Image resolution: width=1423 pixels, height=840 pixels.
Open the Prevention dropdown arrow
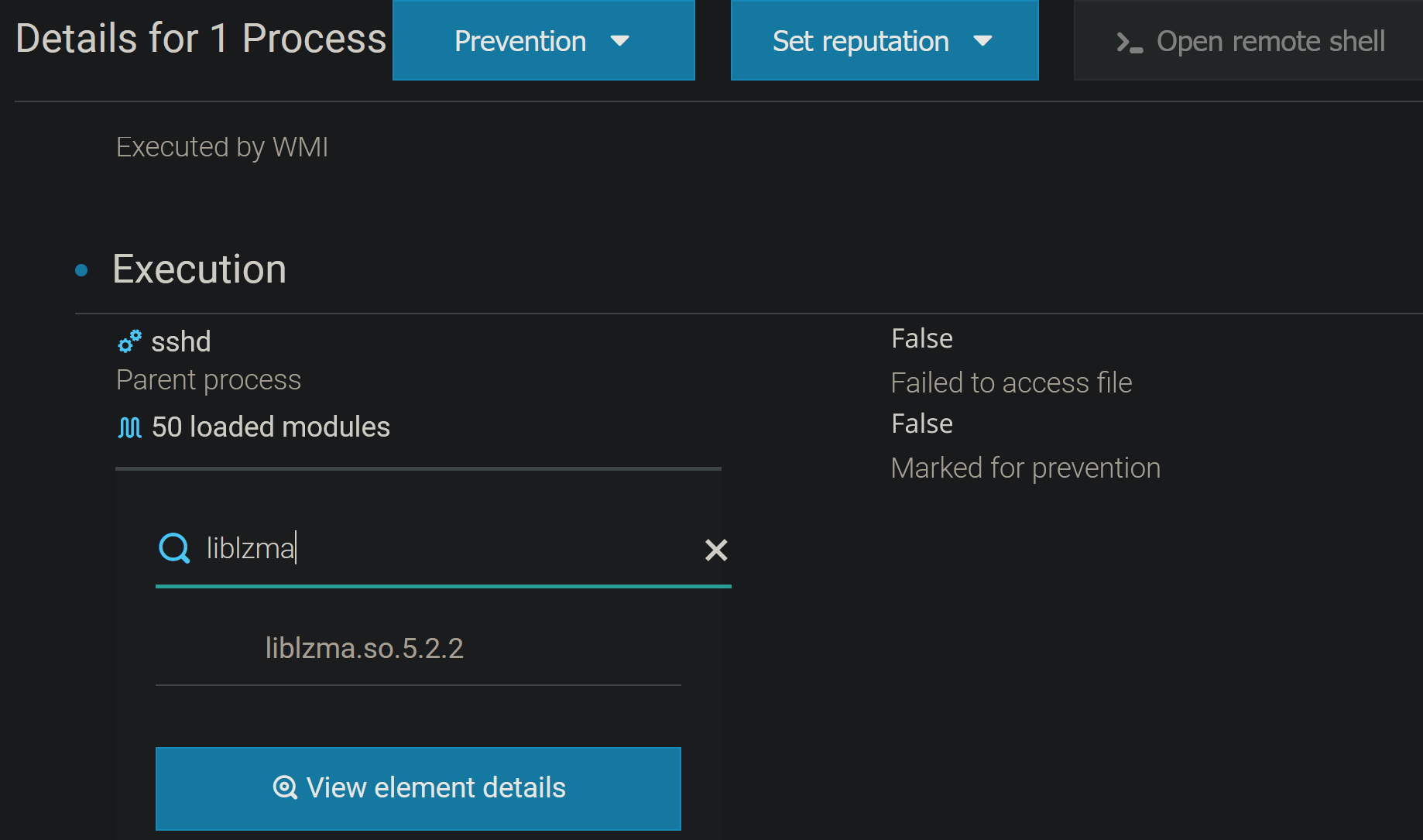tap(620, 42)
